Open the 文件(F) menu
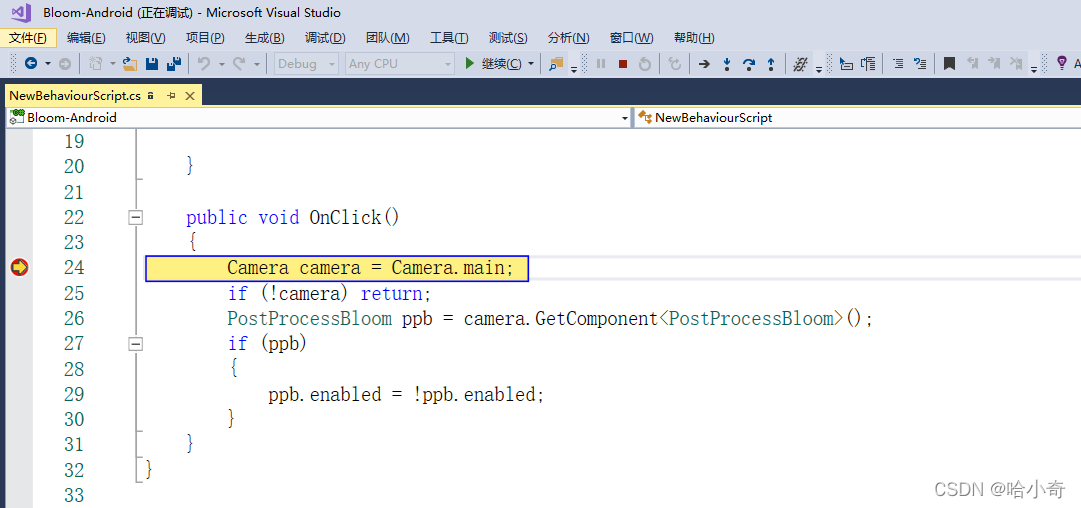This screenshot has height=508, width=1081. (28, 37)
